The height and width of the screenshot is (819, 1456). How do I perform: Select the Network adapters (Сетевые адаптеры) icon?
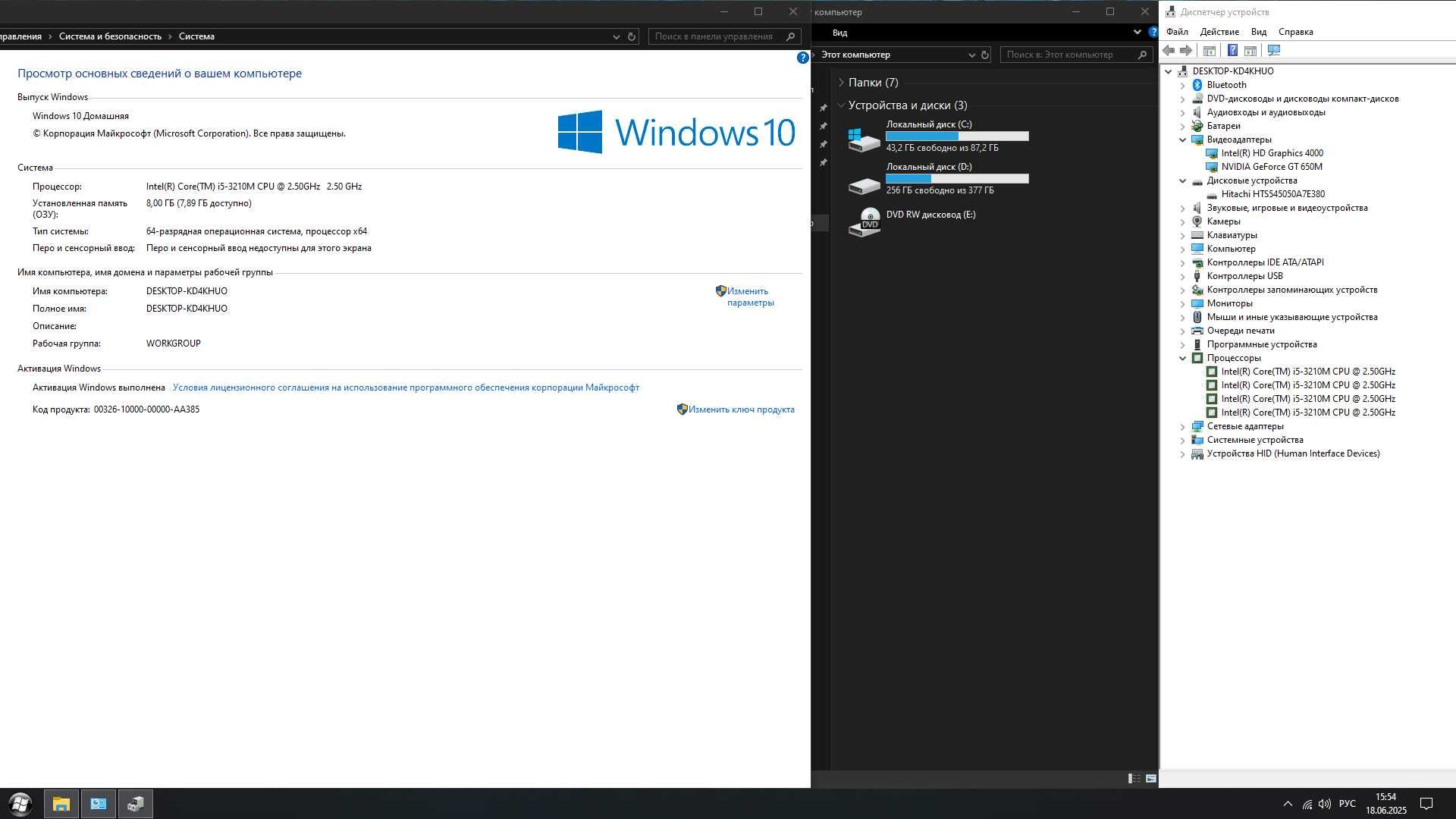tap(1197, 426)
